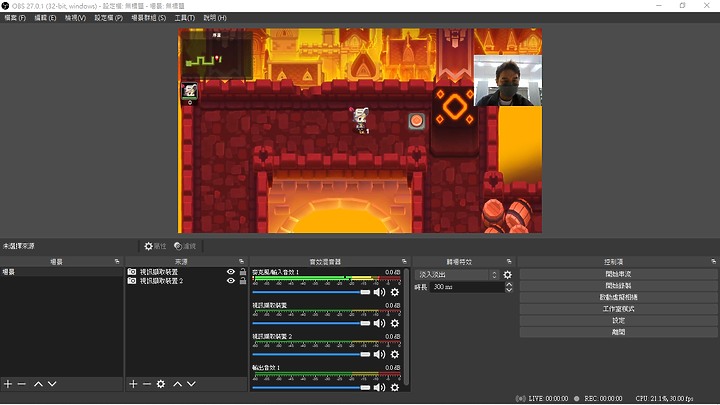Pop out the 來源 sources dock with its float icon

coord(242,261)
